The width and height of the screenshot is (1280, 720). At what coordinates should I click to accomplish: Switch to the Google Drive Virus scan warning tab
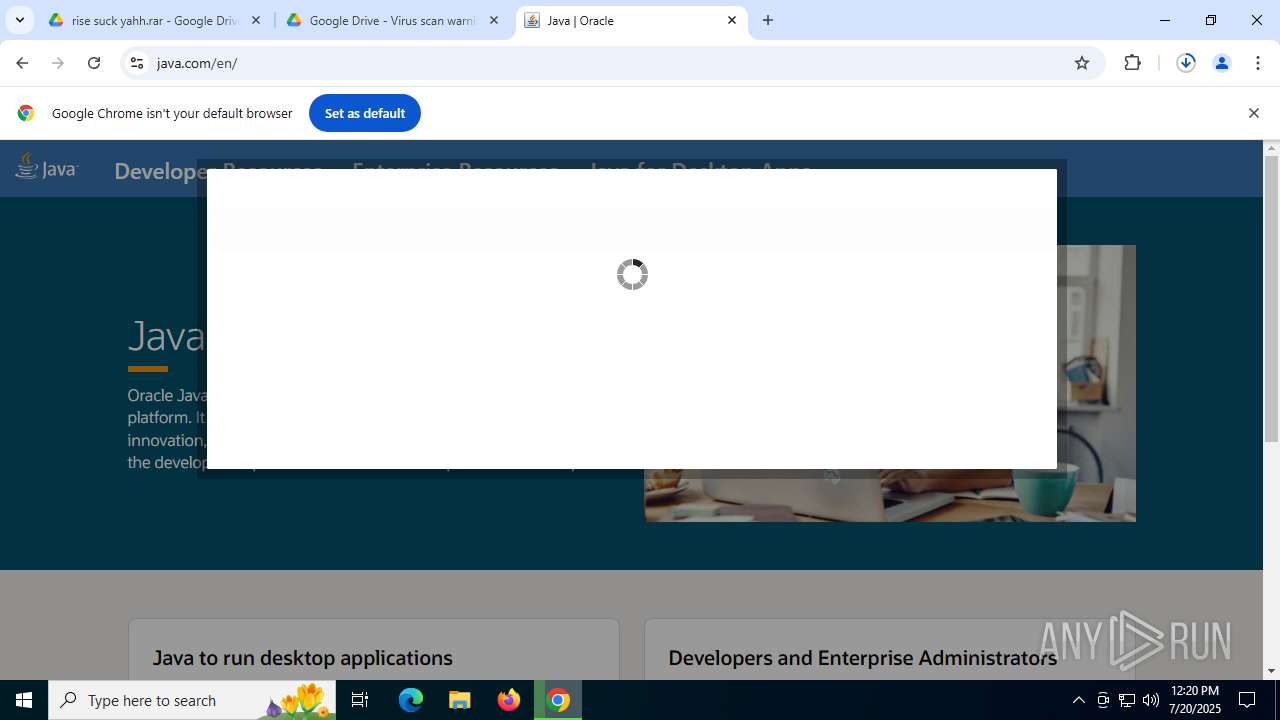(393, 20)
